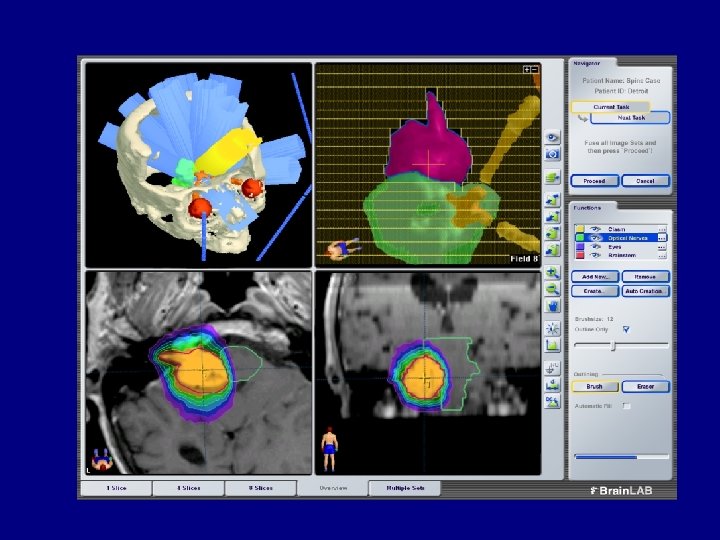This screenshot has width=720, height=540.
Task: Select the distance measurement 'd' icon
Action: [552, 385]
